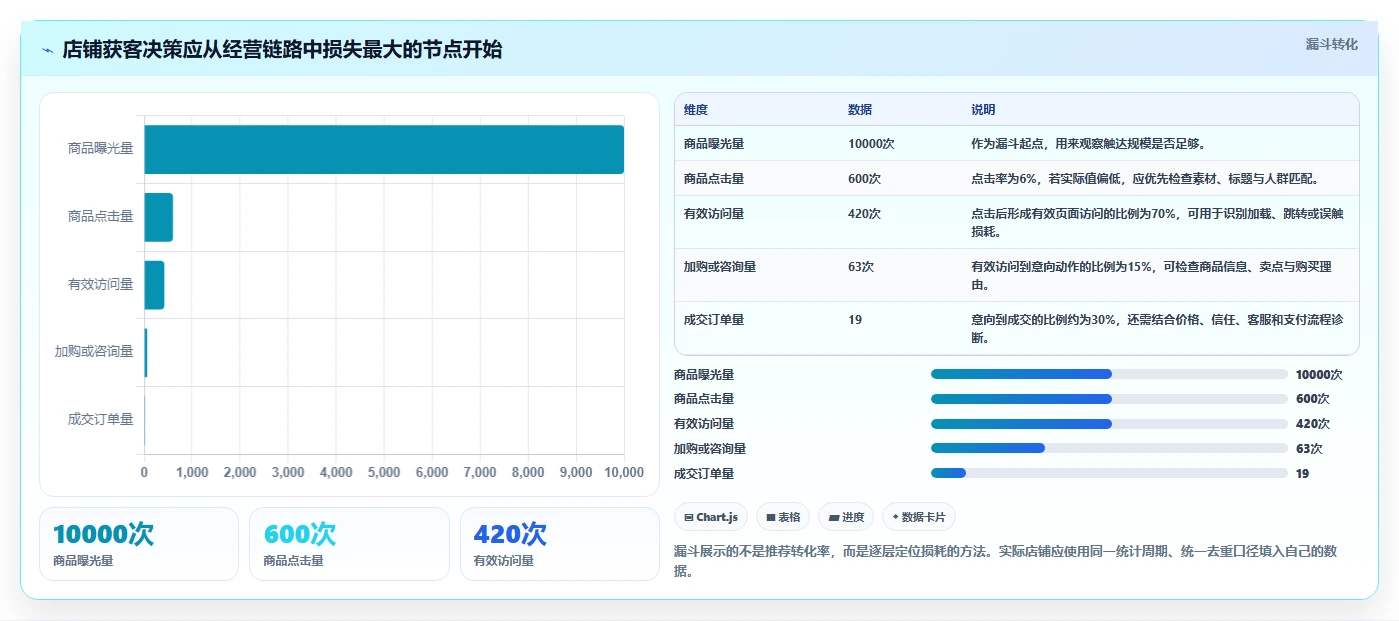The image size is (1399, 621).
Task: Click the 漏斗转化 tag in the header
Action: click(x=1331, y=44)
